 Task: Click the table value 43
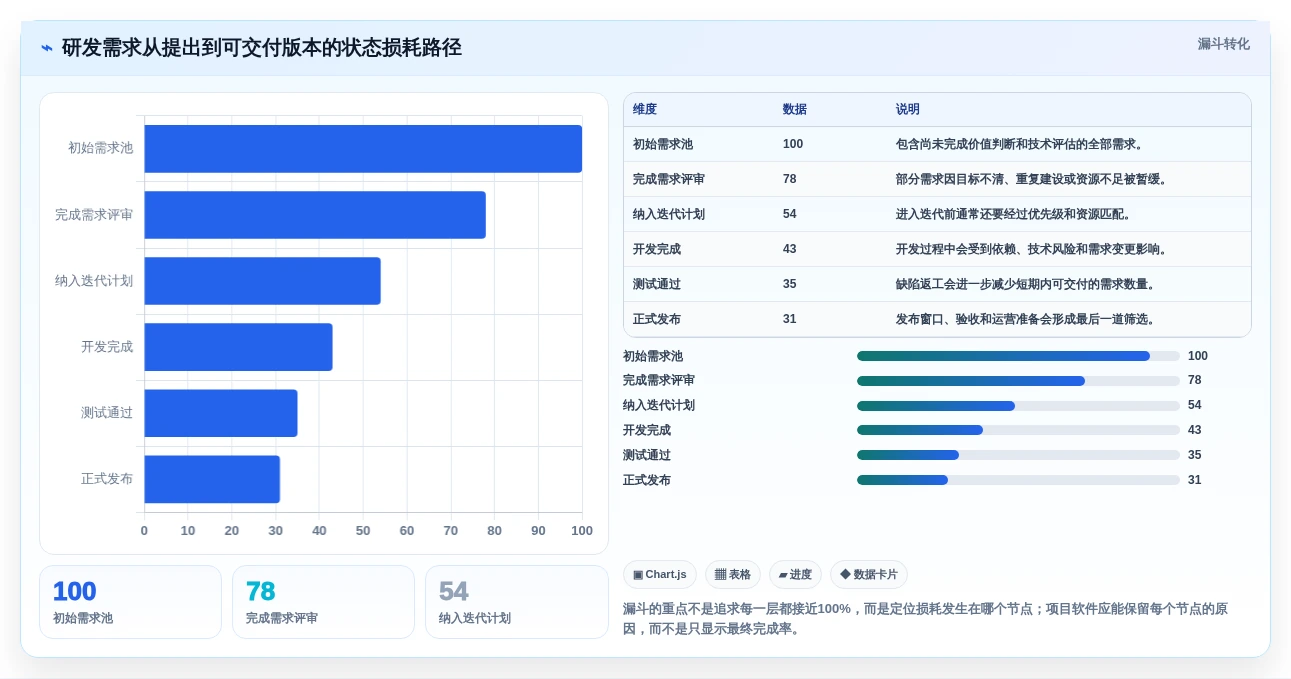point(790,249)
